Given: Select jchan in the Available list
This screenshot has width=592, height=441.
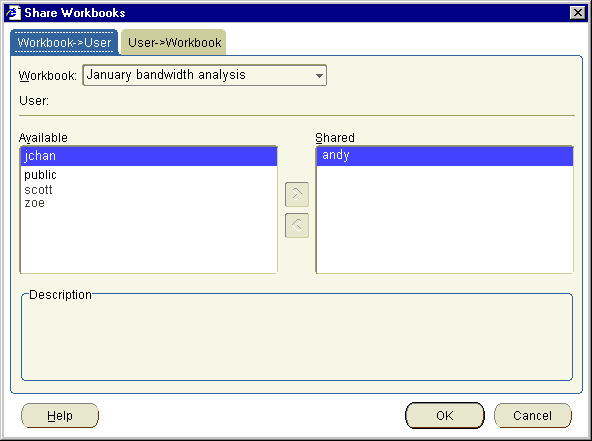Looking at the screenshot, I should (149, 156).
